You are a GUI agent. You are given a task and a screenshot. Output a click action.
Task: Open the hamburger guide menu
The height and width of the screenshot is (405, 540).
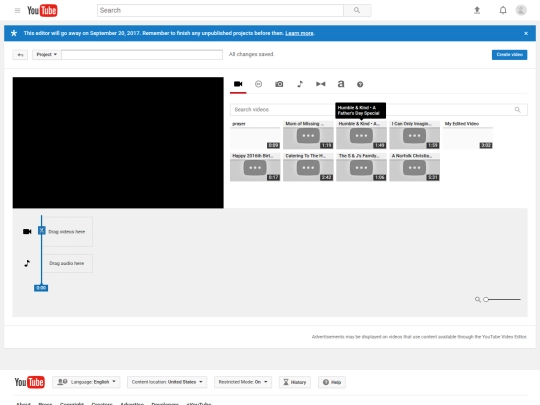pos(17,10)
